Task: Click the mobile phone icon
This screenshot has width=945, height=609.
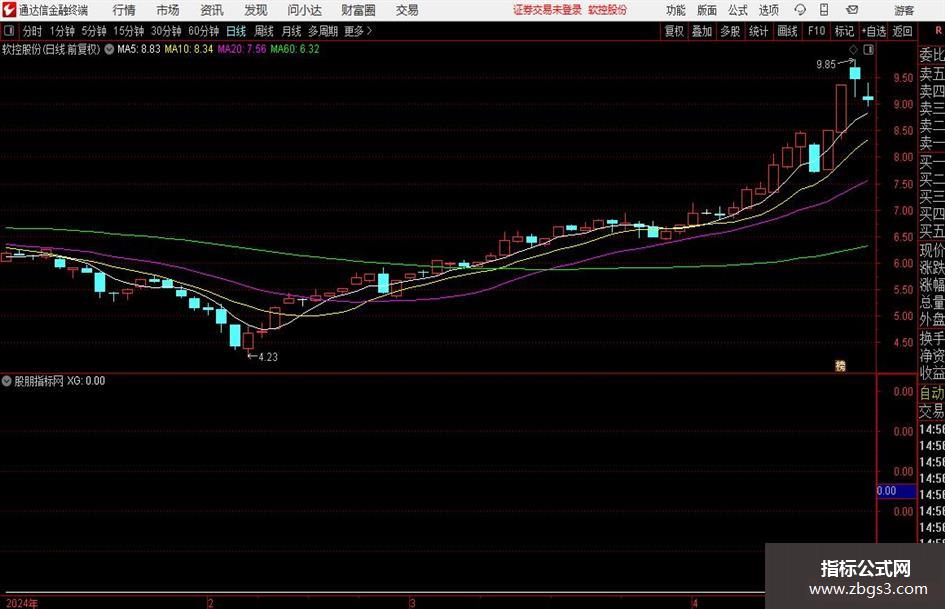Action: click(x=824, y=10)
